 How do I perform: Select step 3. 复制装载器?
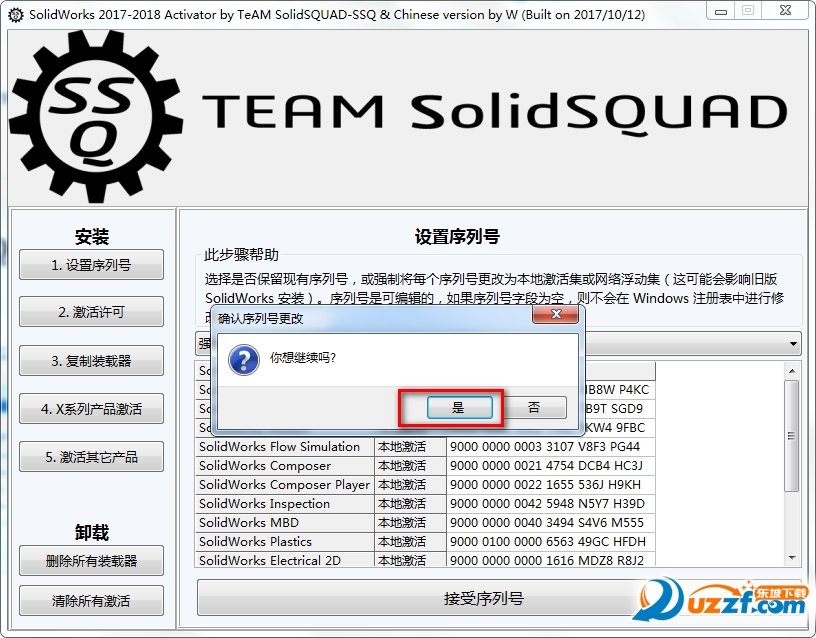click(92, 361)
